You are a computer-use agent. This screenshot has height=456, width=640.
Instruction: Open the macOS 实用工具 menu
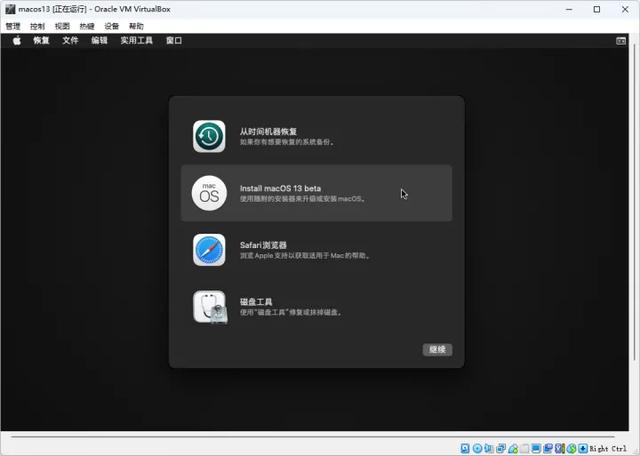[x=137, y=40]
